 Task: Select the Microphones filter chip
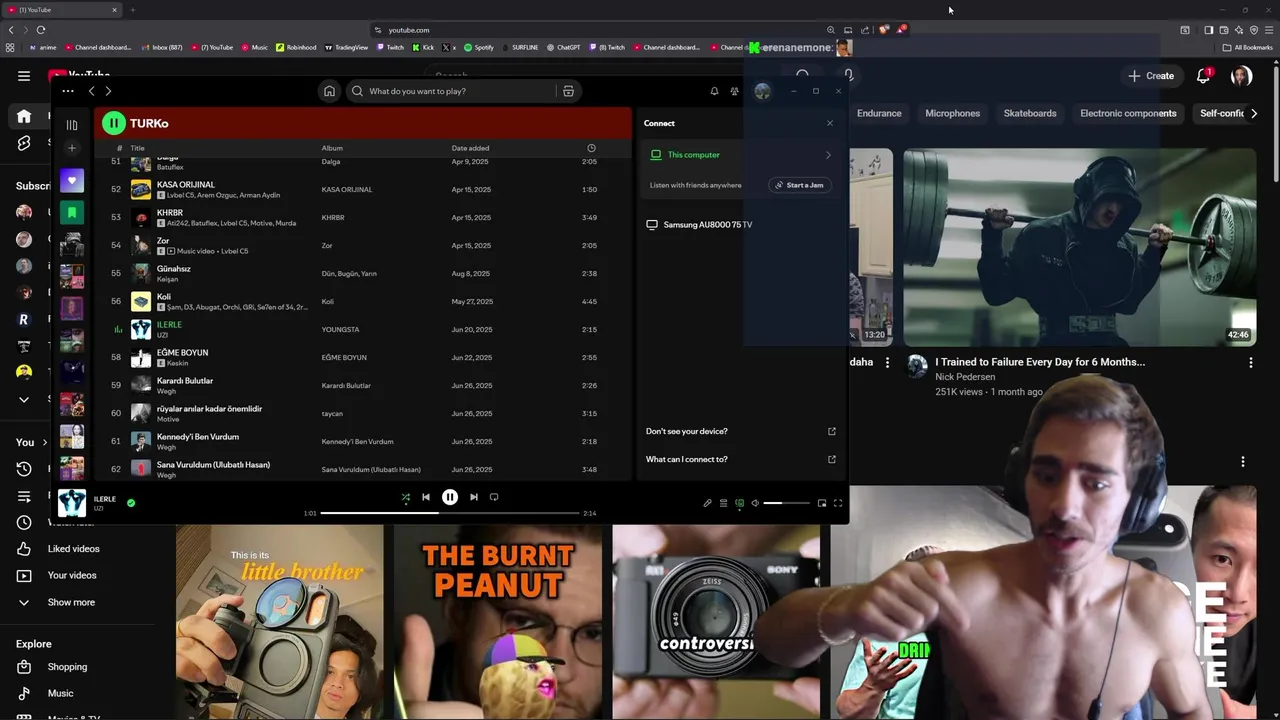click(x=952, y=113)
